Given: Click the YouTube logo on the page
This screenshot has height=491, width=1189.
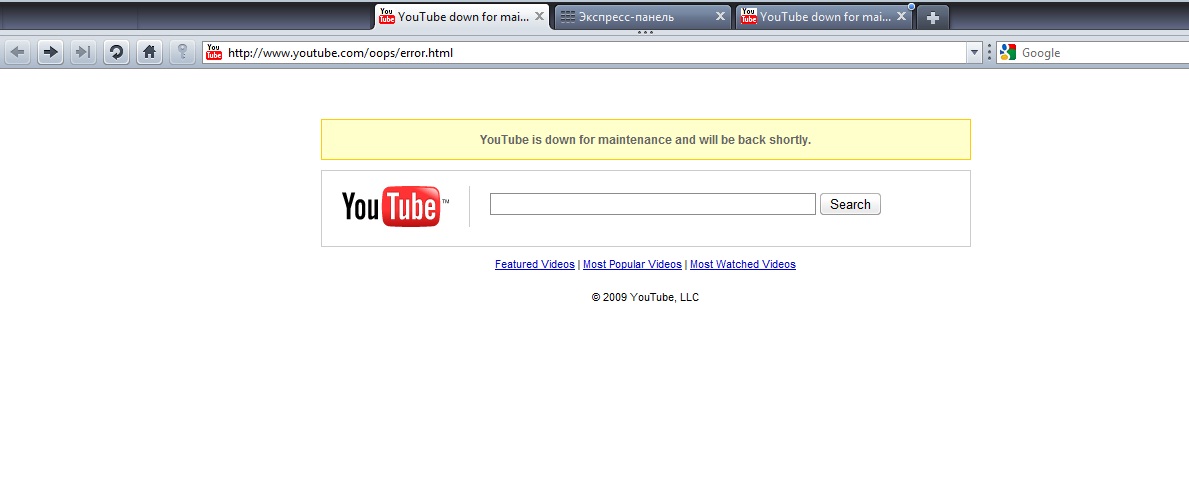Looking at the screenshot, I should [x=396, y=206].
